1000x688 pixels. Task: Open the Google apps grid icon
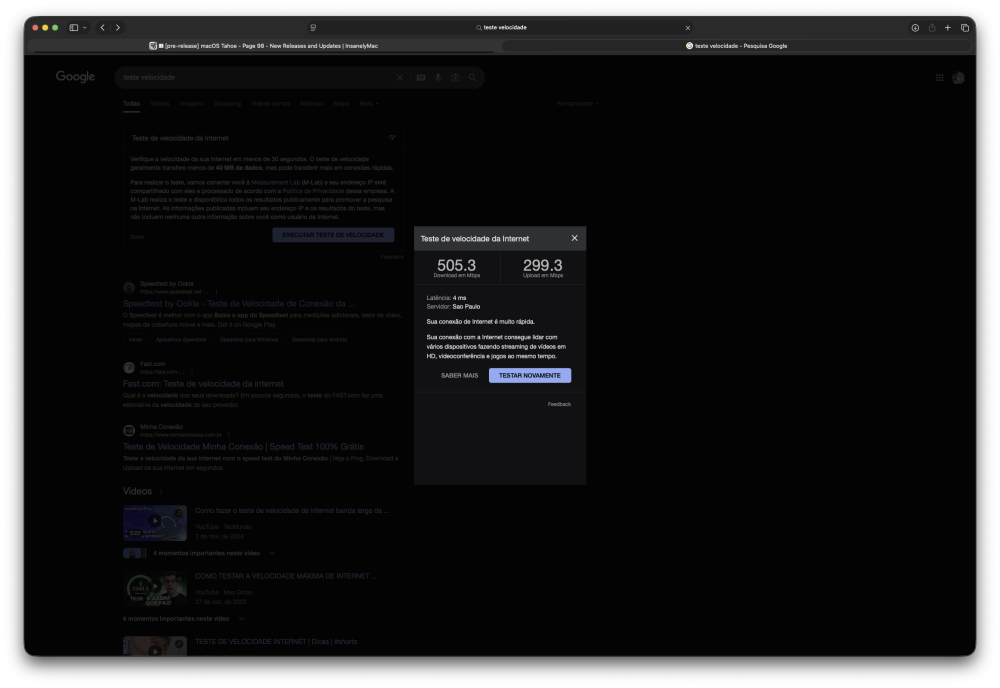[939, 77]
